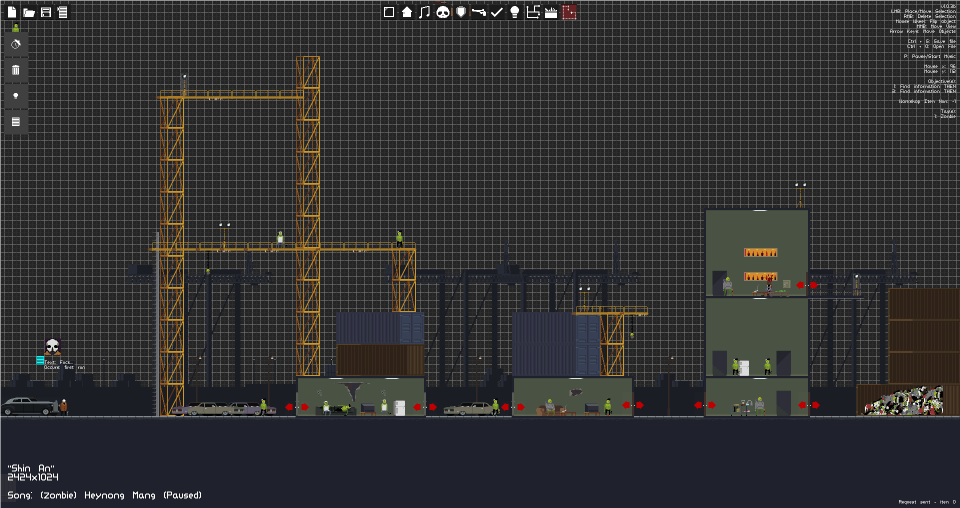Save the level with the floppy icon
The width and height of the screenshot is (960, 508).
(x=46, y=12)
